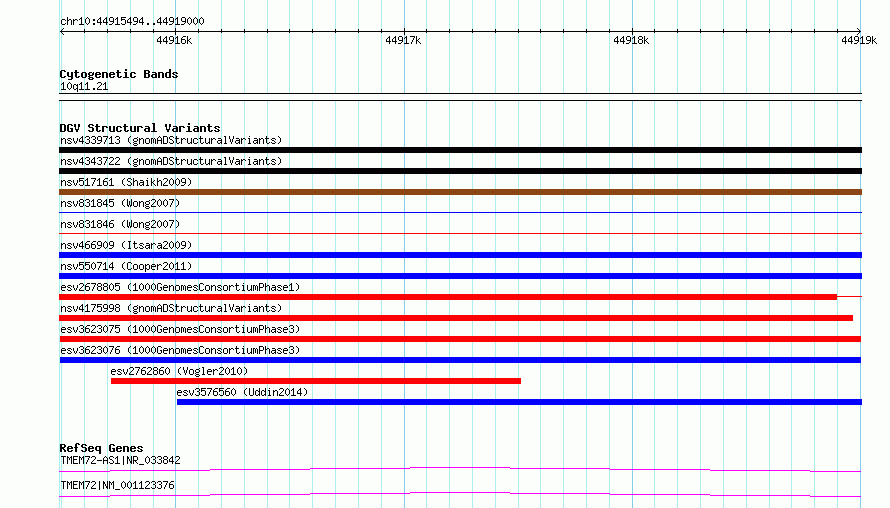Open TMEM72|NM_001123376 gene label
Image resolution: width=890 pixels, height=508 pixels.
(x=117, y=485)
